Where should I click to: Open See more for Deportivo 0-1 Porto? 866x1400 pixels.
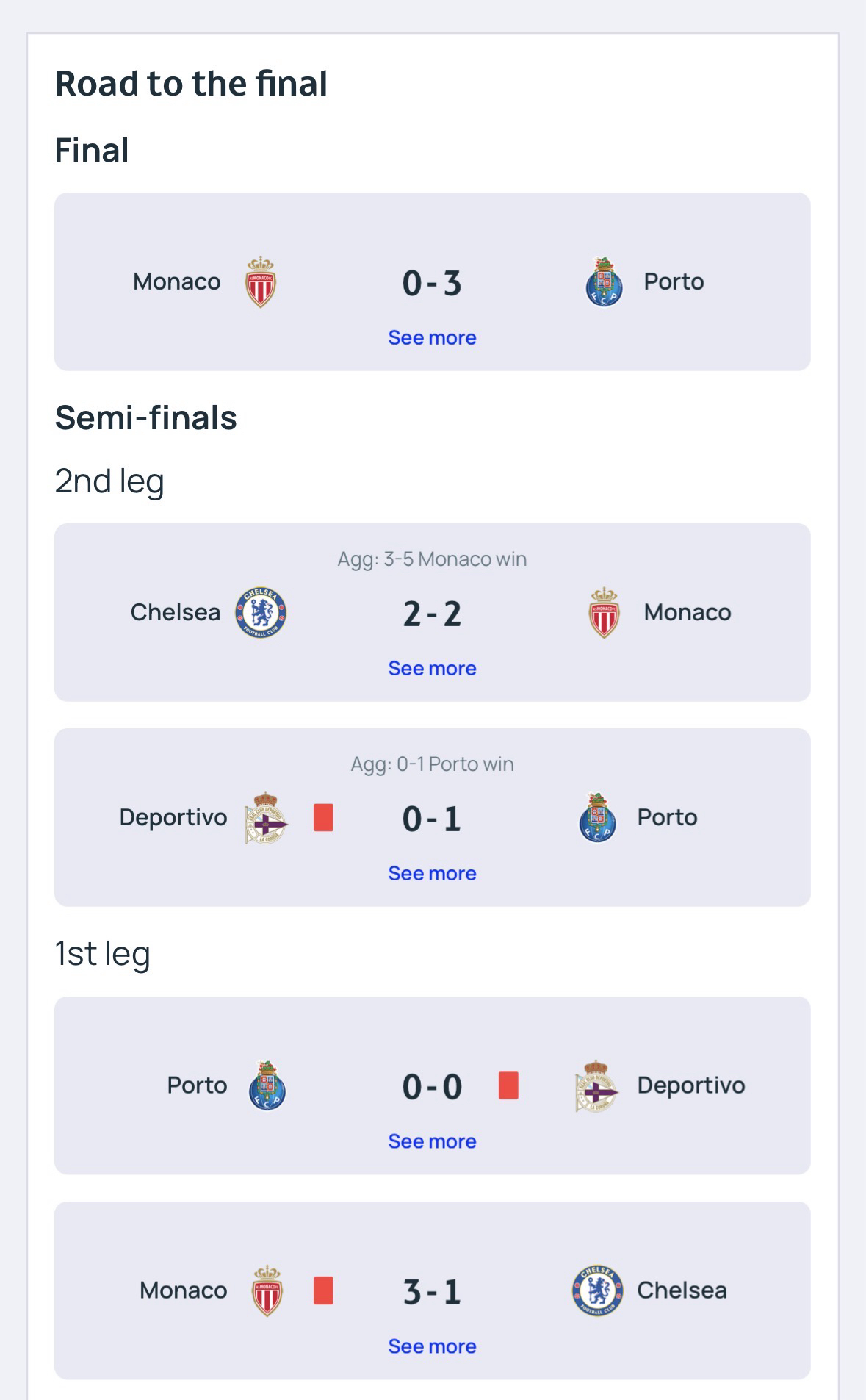432,874
